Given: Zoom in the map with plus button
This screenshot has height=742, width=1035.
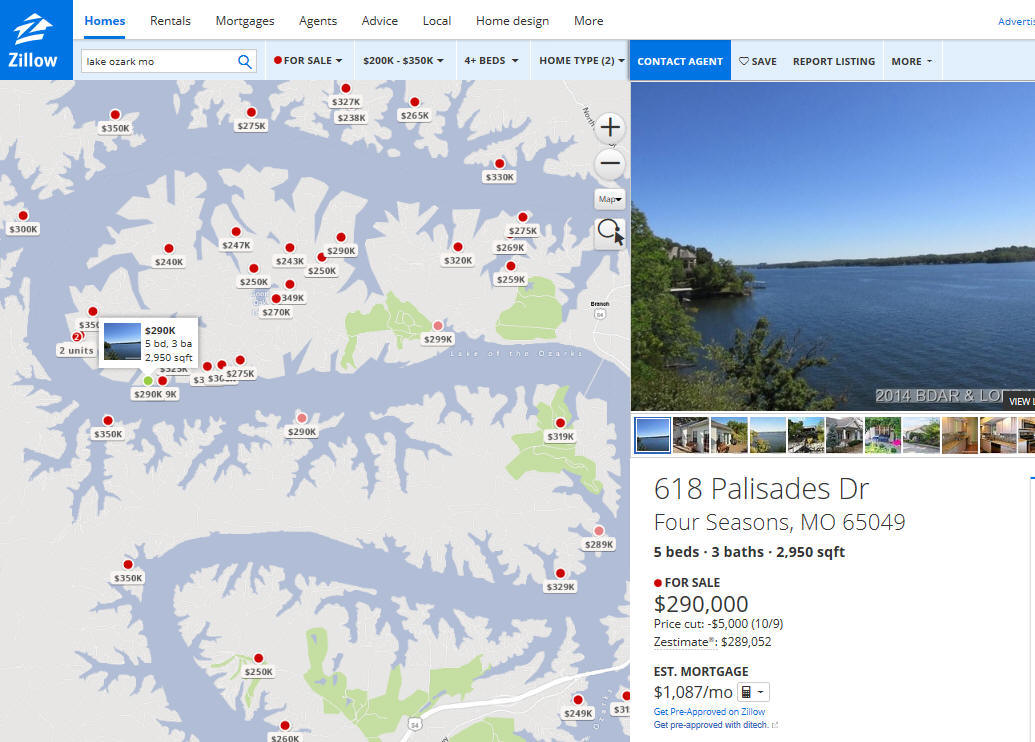Looking at the screenshot, I should 610,127.
